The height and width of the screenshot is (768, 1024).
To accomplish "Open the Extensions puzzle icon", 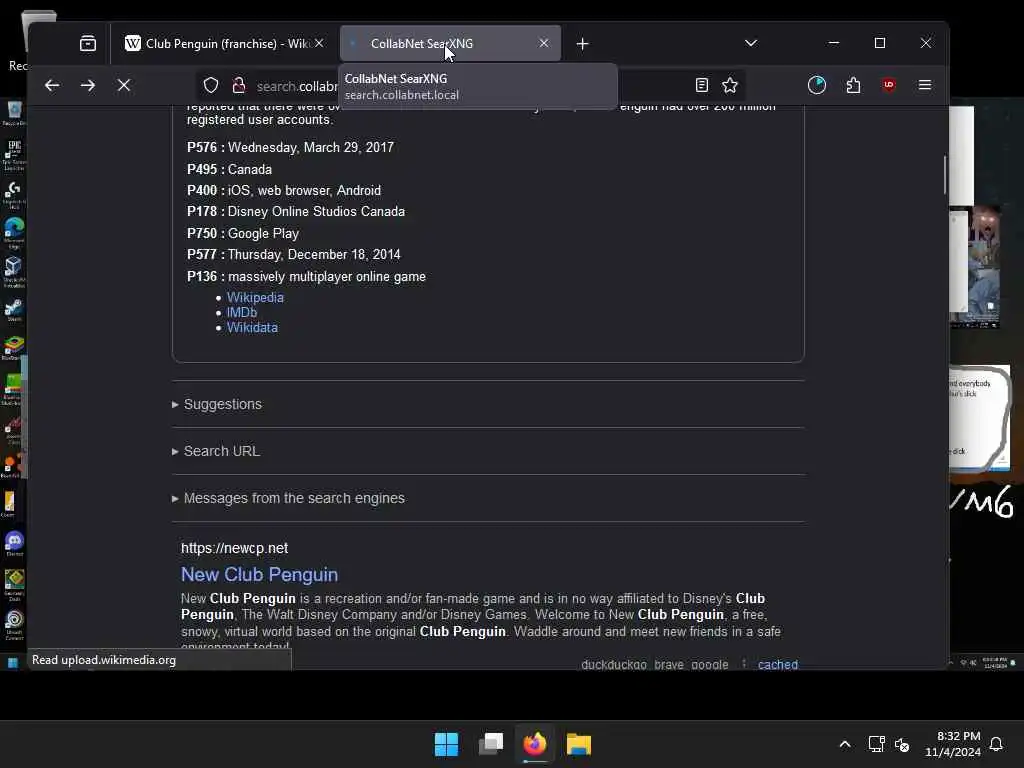I will click(x=853, y=85).
